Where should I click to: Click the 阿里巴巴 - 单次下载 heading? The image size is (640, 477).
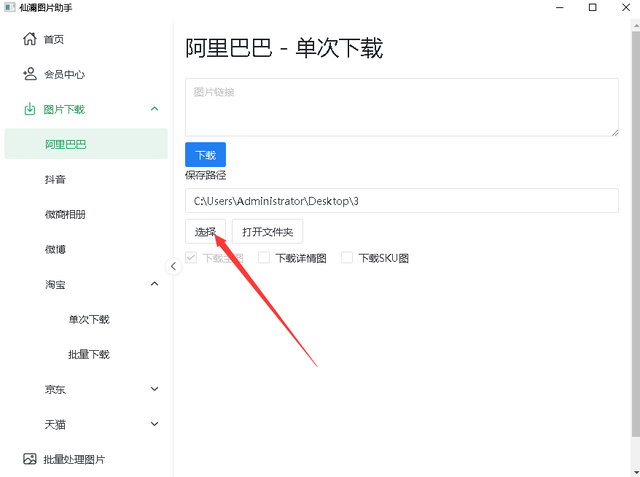(284, 48)
